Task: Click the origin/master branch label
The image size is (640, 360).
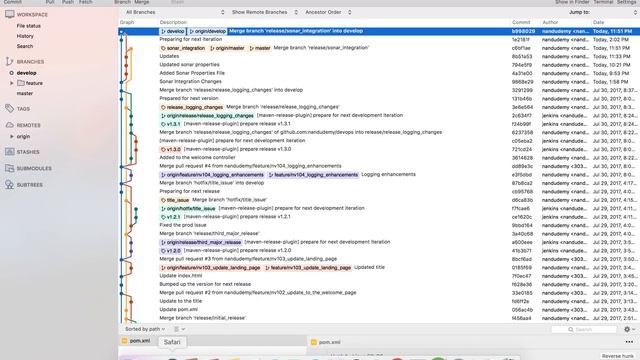Action: tap(227, 48)
